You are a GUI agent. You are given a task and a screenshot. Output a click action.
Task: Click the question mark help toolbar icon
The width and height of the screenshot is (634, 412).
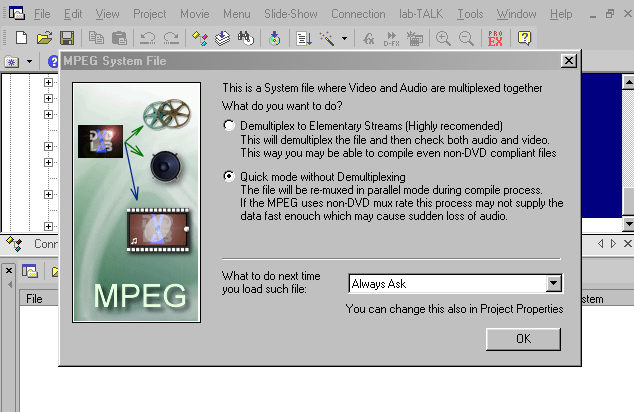[x=524, y=38]
